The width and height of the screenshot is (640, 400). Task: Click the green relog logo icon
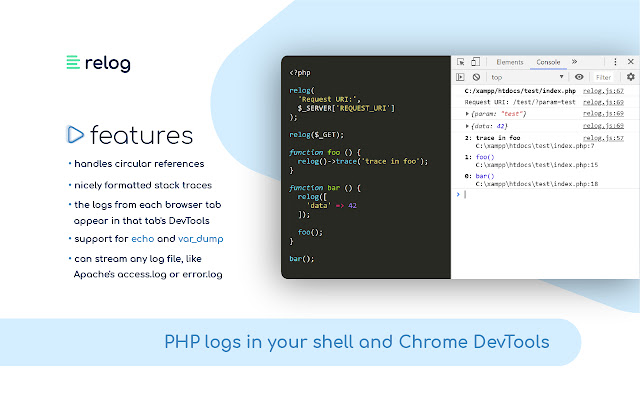pyautogui.click(x=73, y=62)
